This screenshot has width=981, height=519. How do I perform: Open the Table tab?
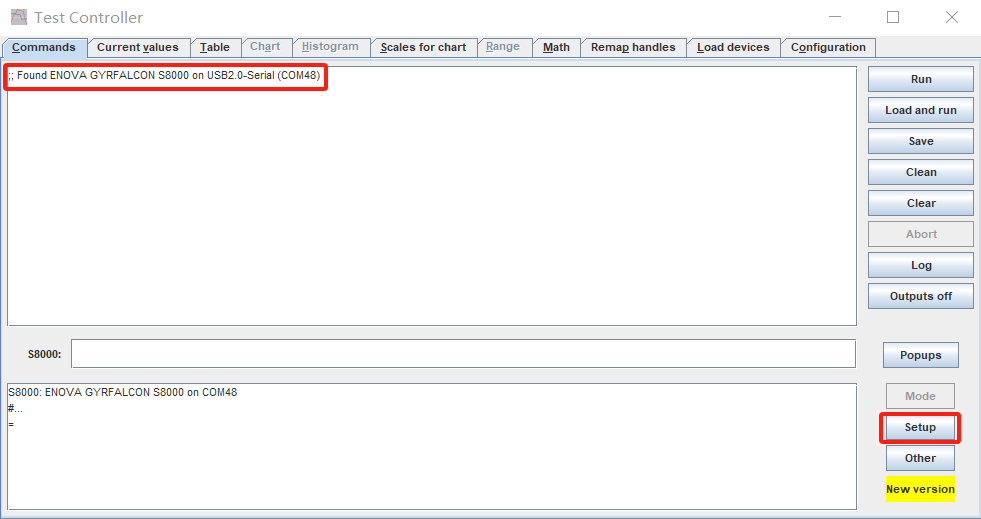pos(214,47)
